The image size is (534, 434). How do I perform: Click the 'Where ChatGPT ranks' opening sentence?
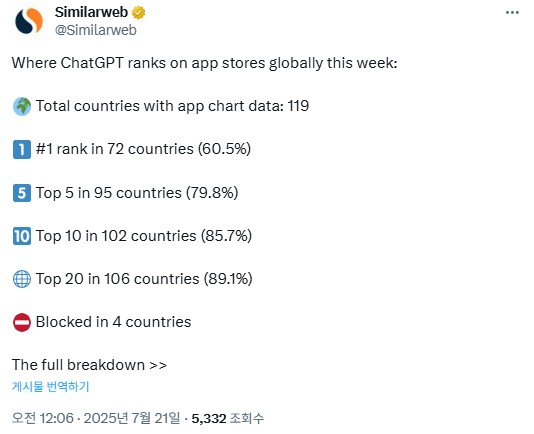(204, 63)
